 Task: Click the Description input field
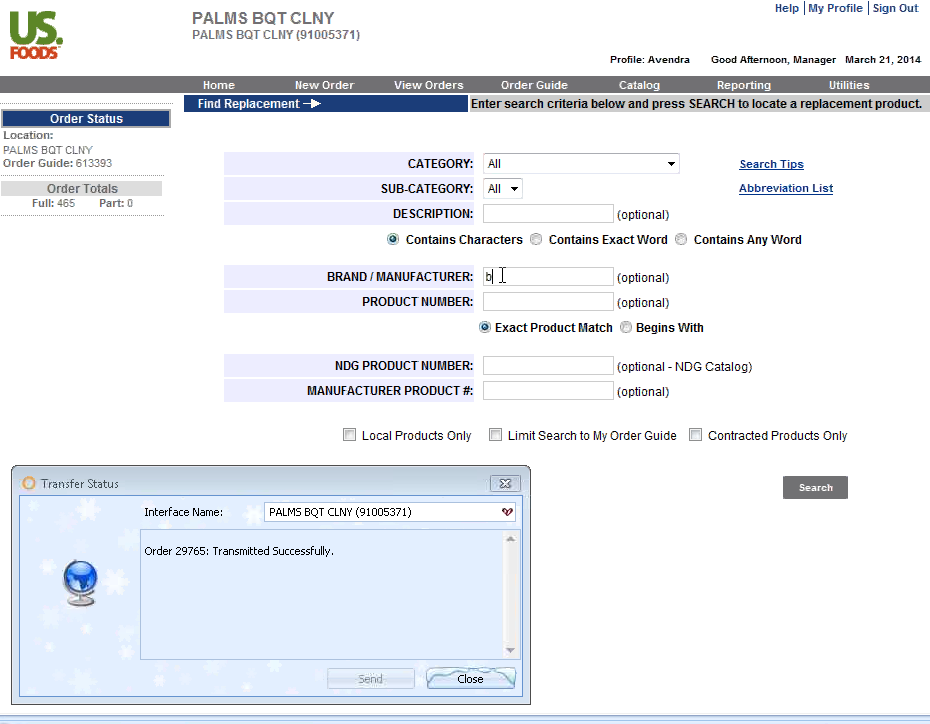(548, 213)
